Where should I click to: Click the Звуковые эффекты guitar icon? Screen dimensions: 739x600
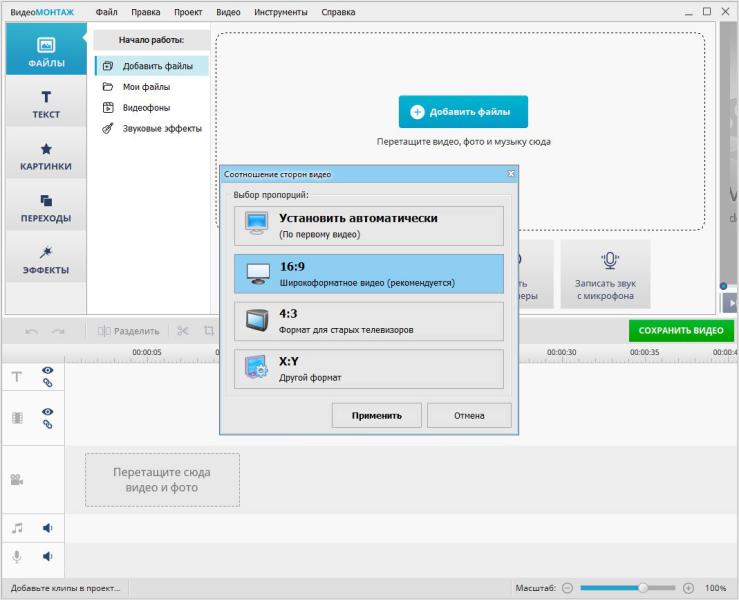click(x=108, y=128)
